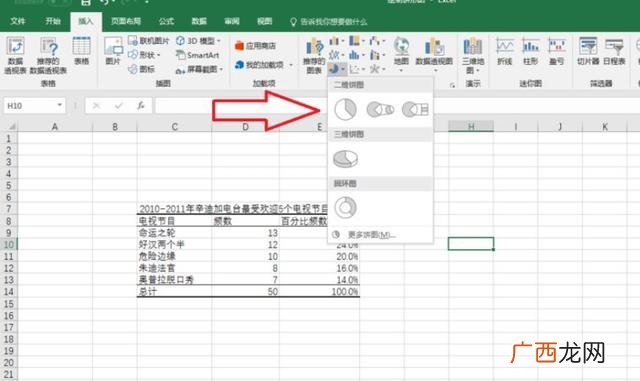Screen dimensions: 640x381
Task: Click the Select All corner triangle
Action: (11, 127)
